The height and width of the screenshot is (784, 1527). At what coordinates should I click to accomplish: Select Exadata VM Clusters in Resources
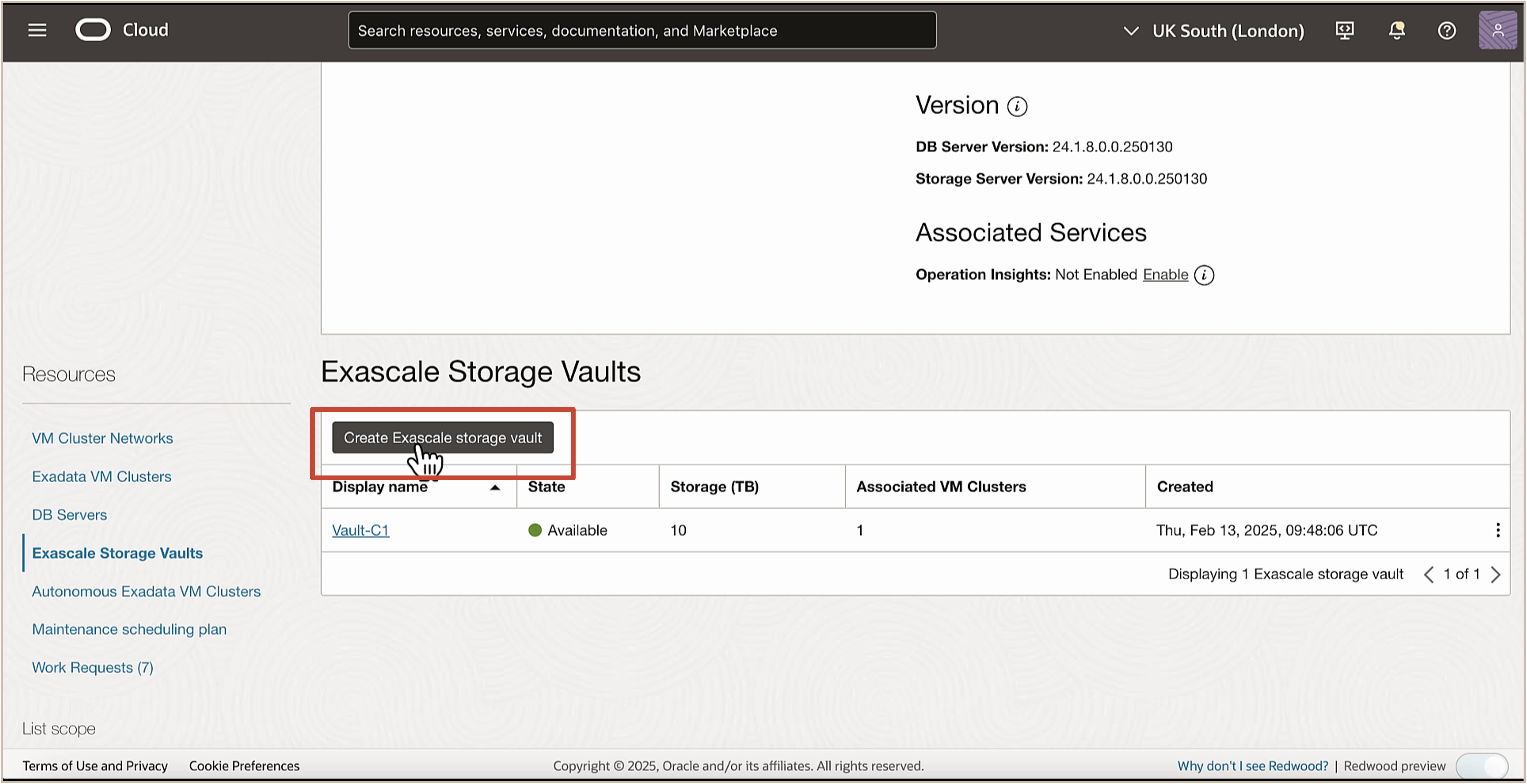101,476
